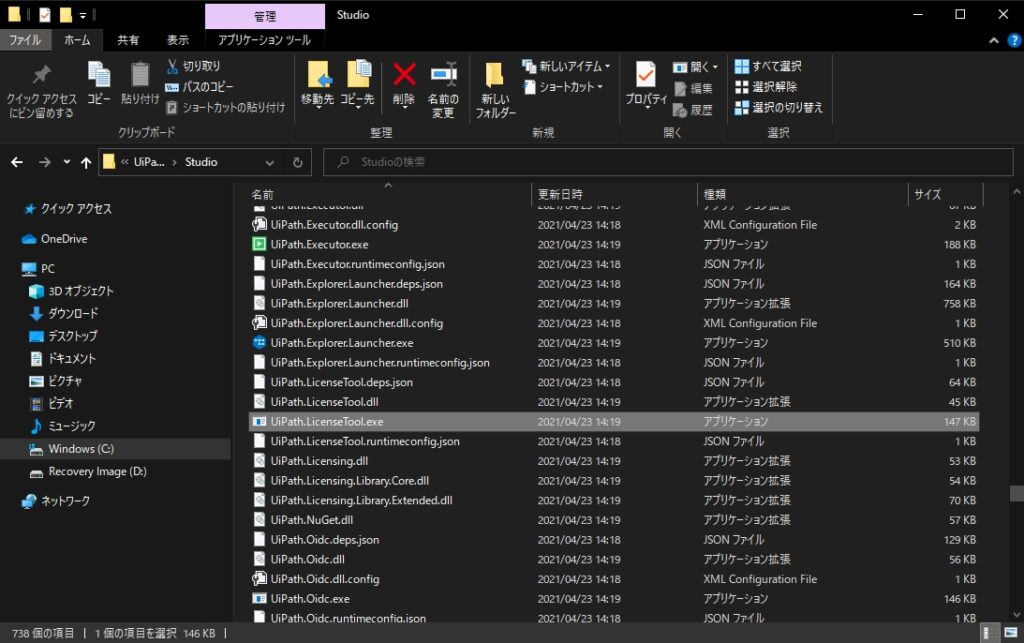This screenshot has height=643, width=1024.
Task: Collapse the ribbon with the chevron
Action: (x=994, y=40)
